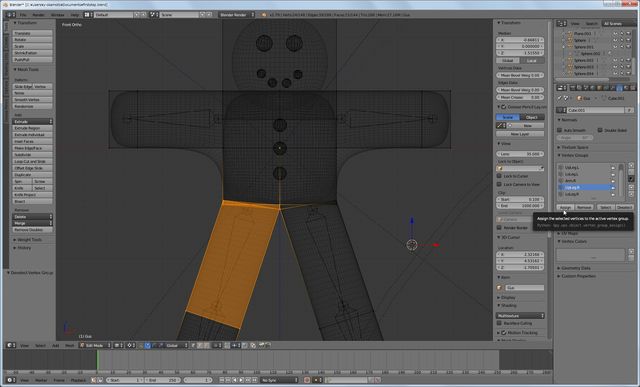
Task: Open the viewport shading mode icon
Action: point(118,345)
